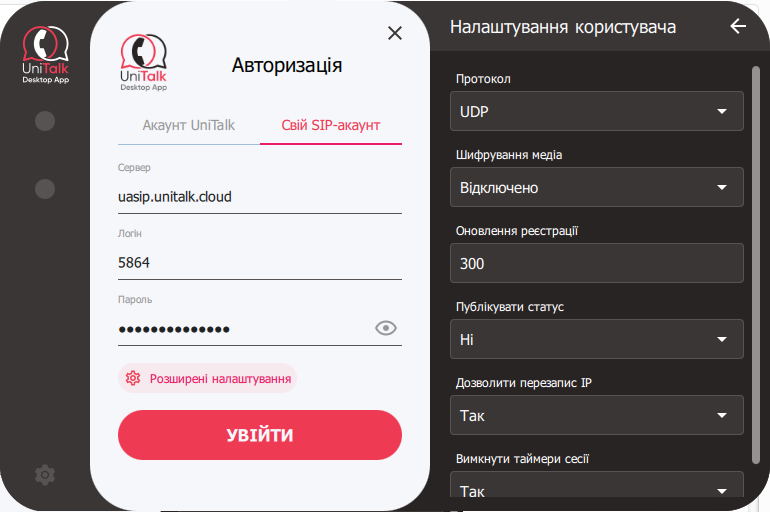Click the УВІЙТИ login button
This screenshot has width=770, height=512.
click(x=260, y=435)
